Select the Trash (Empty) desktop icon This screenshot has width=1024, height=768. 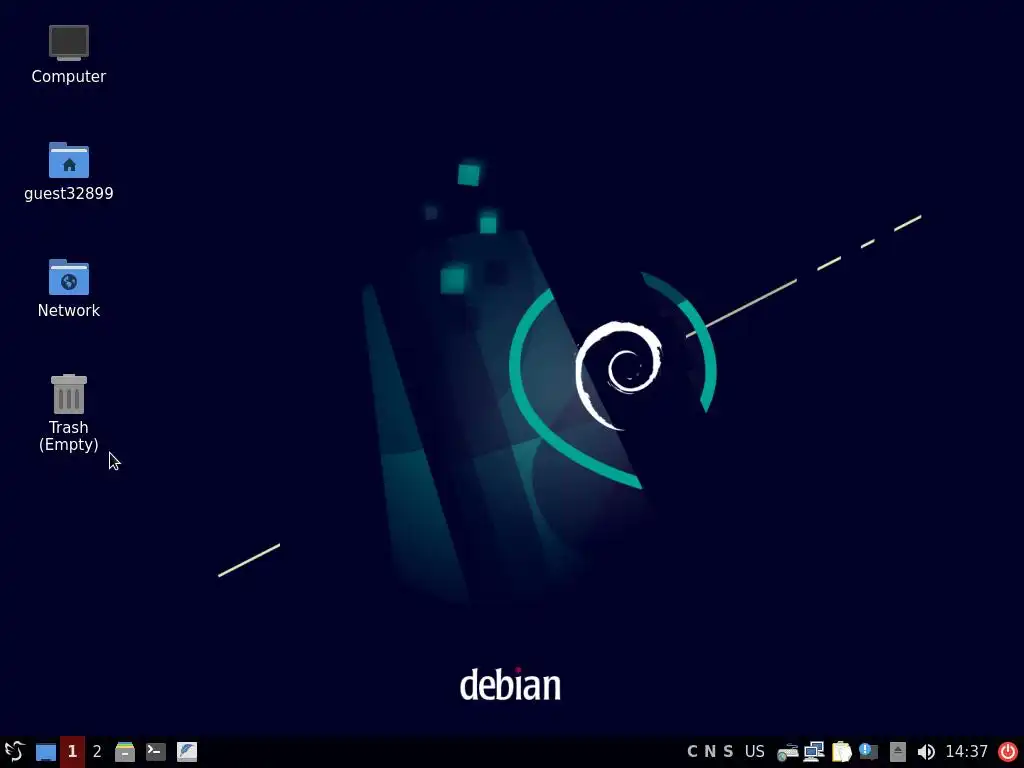tap(69, 413)
